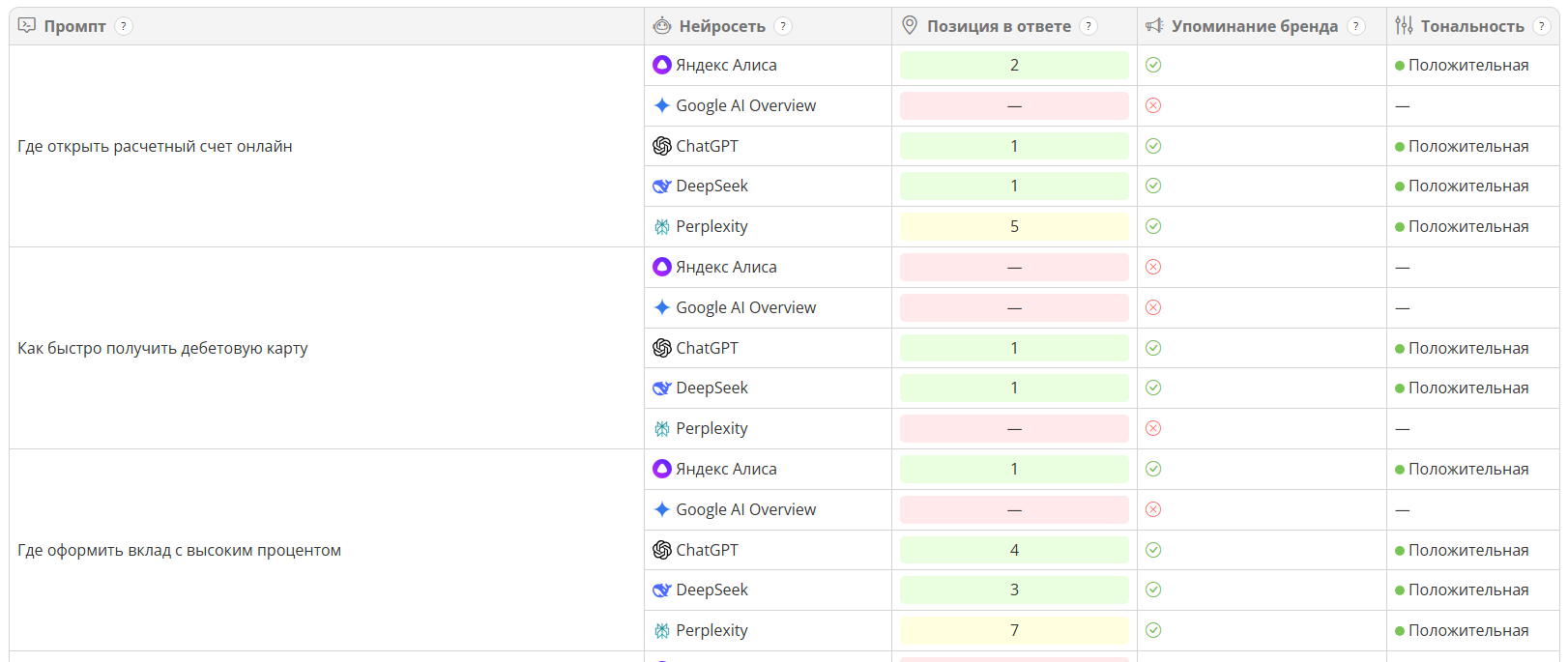Click the location pin icon in Позиция header
This screenshot has width=1568, height=662.
910,26
